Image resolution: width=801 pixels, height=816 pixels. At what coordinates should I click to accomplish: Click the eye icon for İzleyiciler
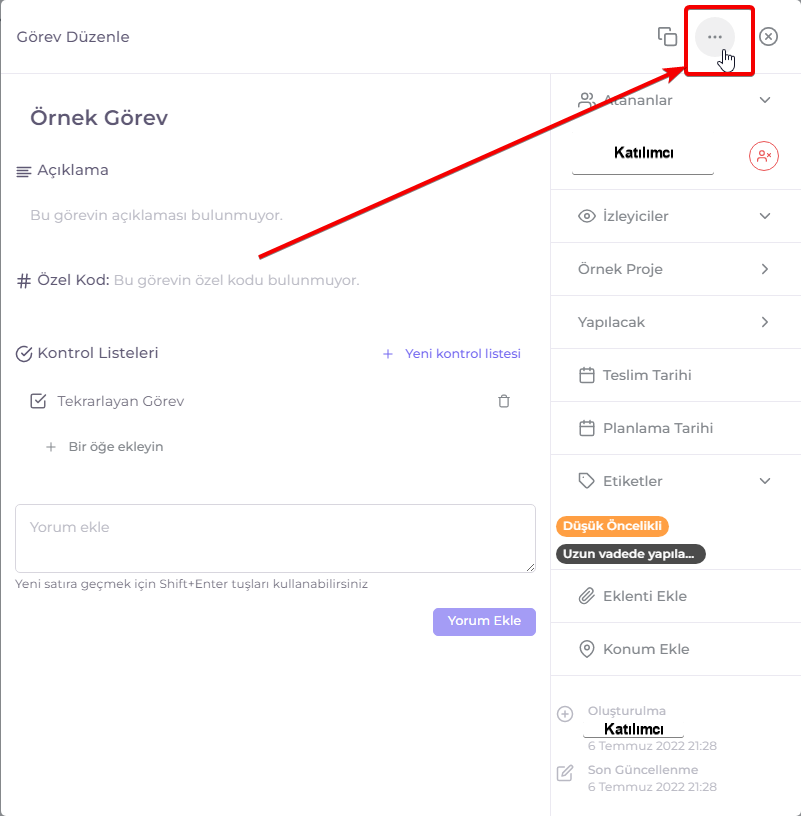click(x=587, y=216)
